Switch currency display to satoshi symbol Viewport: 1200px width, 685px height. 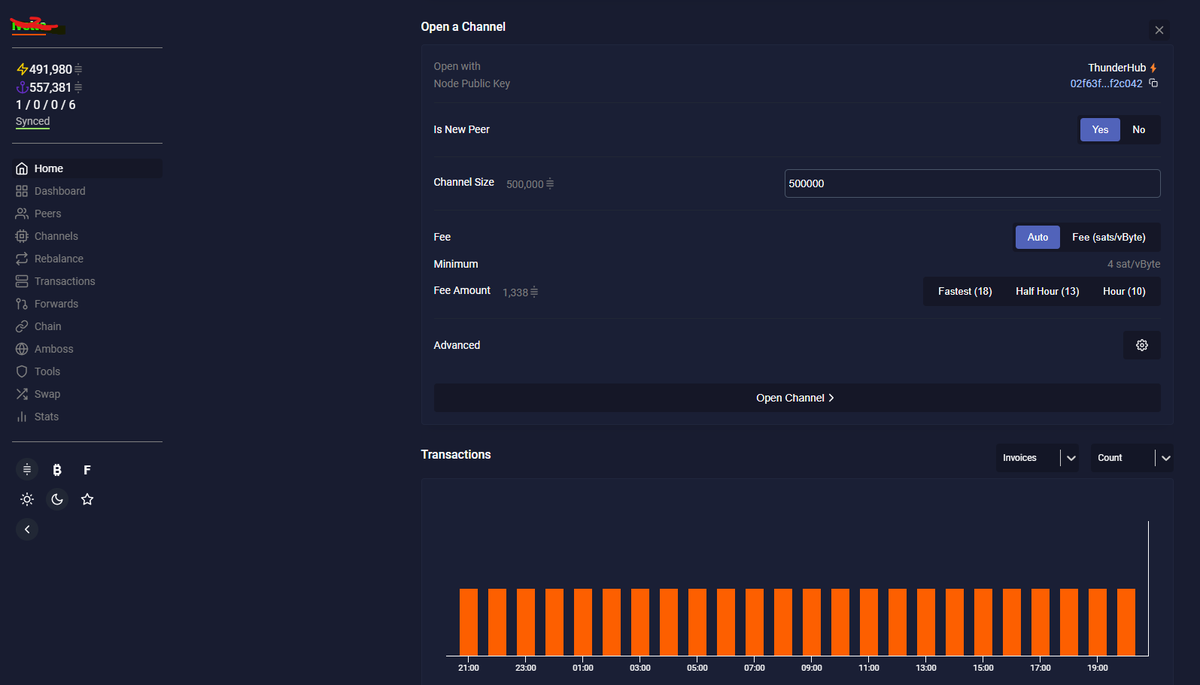click(27, 469)
